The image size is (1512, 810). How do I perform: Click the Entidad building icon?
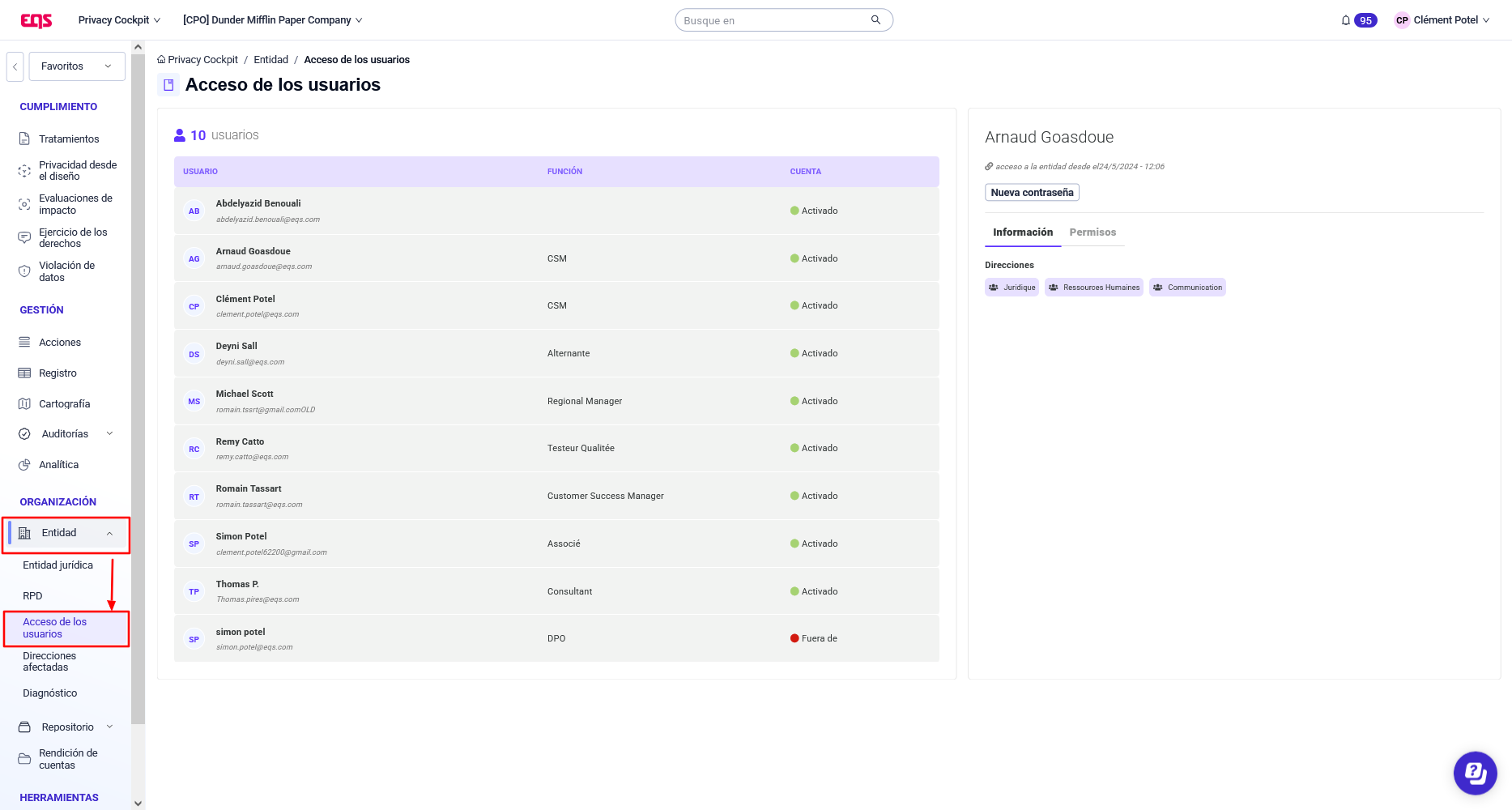25,533
